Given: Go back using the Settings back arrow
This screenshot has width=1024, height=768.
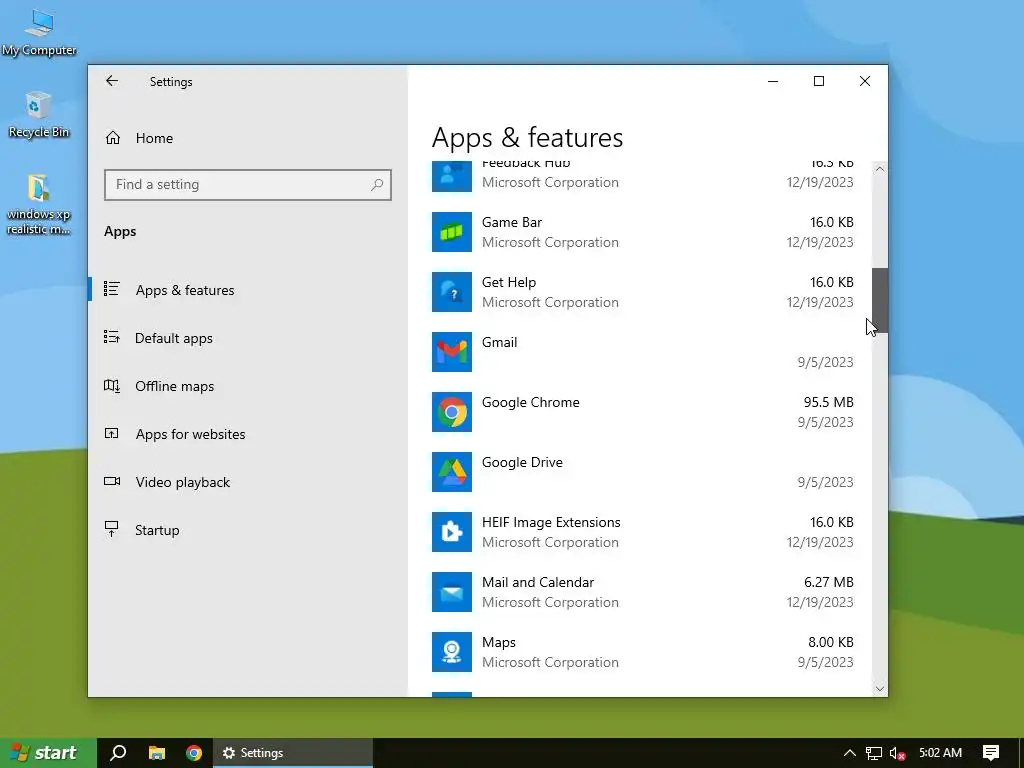Looking at the screenshot, I should pos(112,81).
